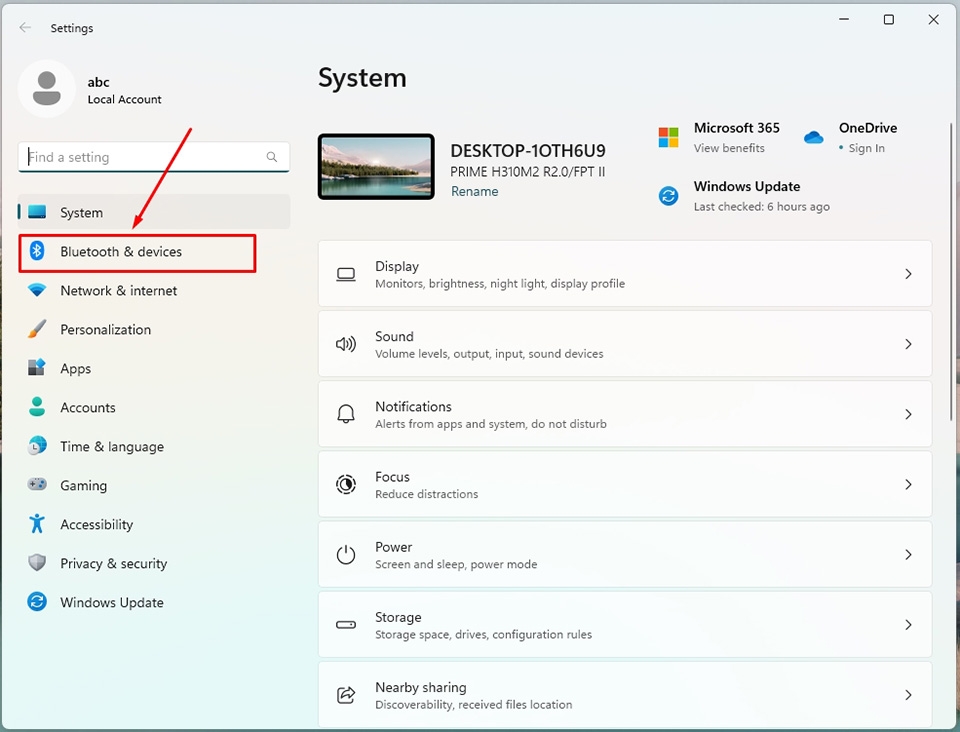
Task: Click the Storage drive icon
Action: [346, 624]
